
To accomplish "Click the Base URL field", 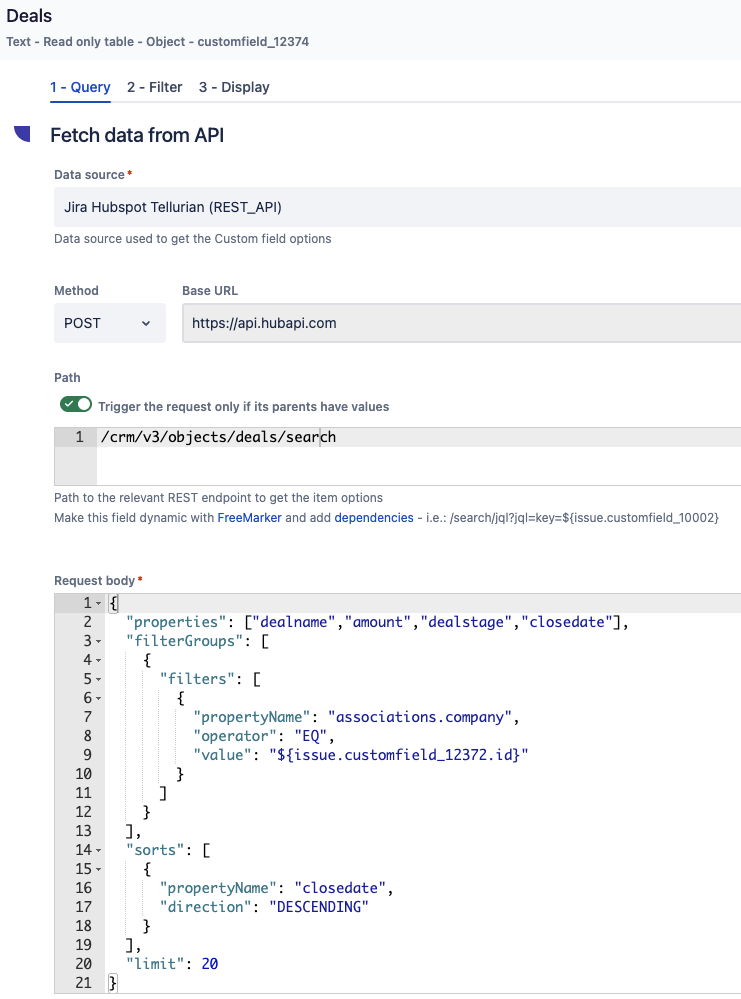I will 461,323.
